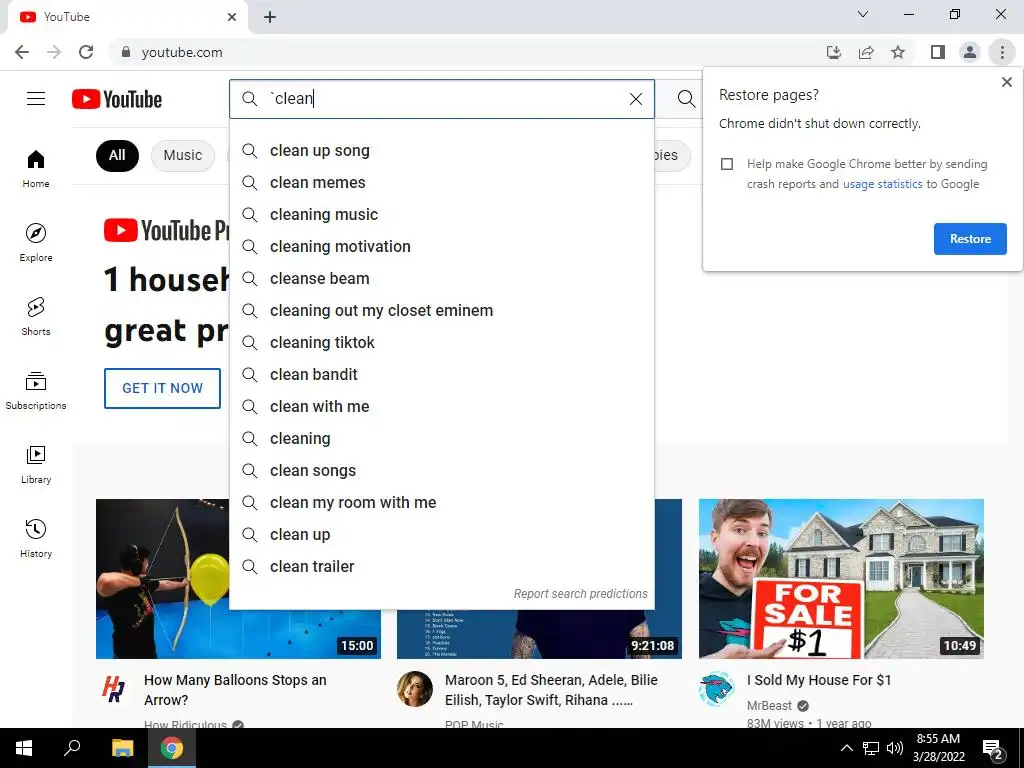Open Chrome three-dot menu
Image resolution: width=1024 pixels, height=768 pixels.
tap(1002, 52)
